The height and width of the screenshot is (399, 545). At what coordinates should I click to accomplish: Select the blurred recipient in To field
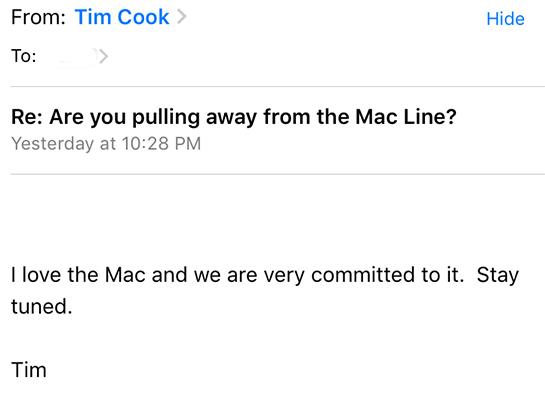coord(77,56)
